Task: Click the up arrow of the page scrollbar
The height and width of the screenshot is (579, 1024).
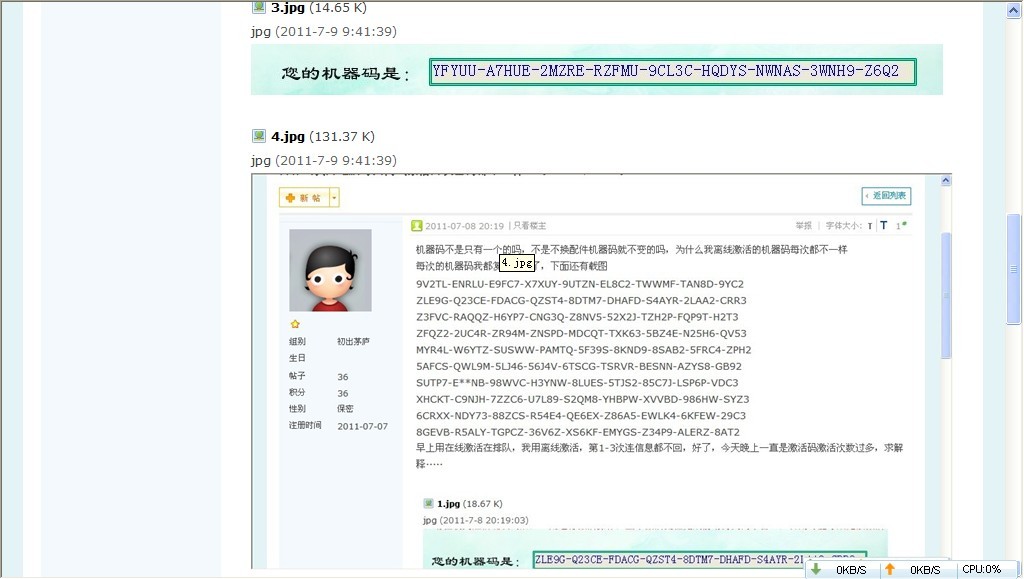Action: pos(1014,10)
